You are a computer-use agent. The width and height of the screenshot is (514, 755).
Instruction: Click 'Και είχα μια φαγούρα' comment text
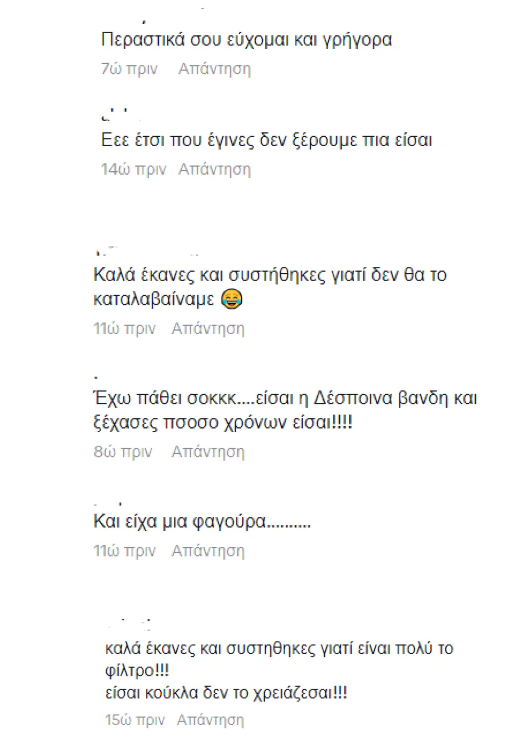point(202,521)
